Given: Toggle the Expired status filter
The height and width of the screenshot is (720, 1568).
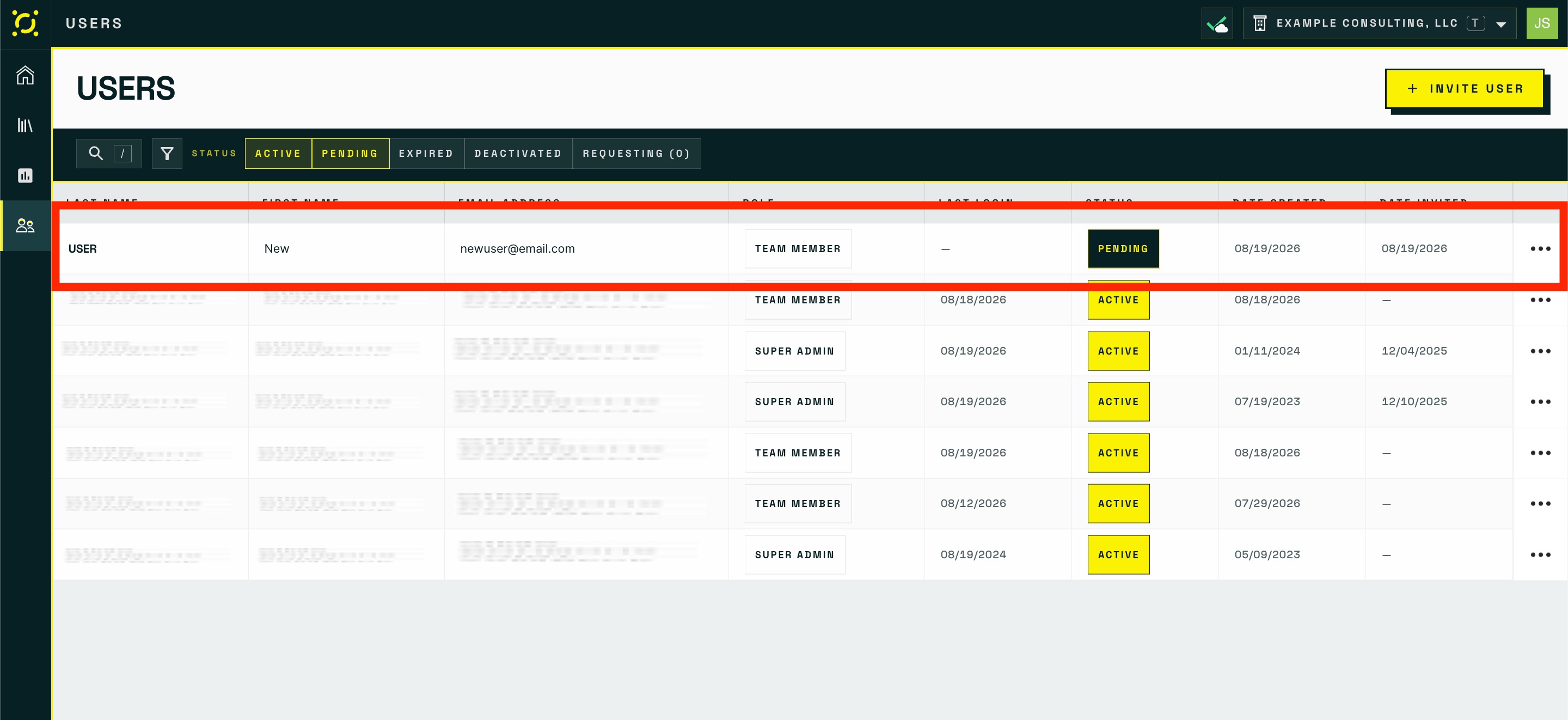Looking at the screenshot, I should pos(426,154).
